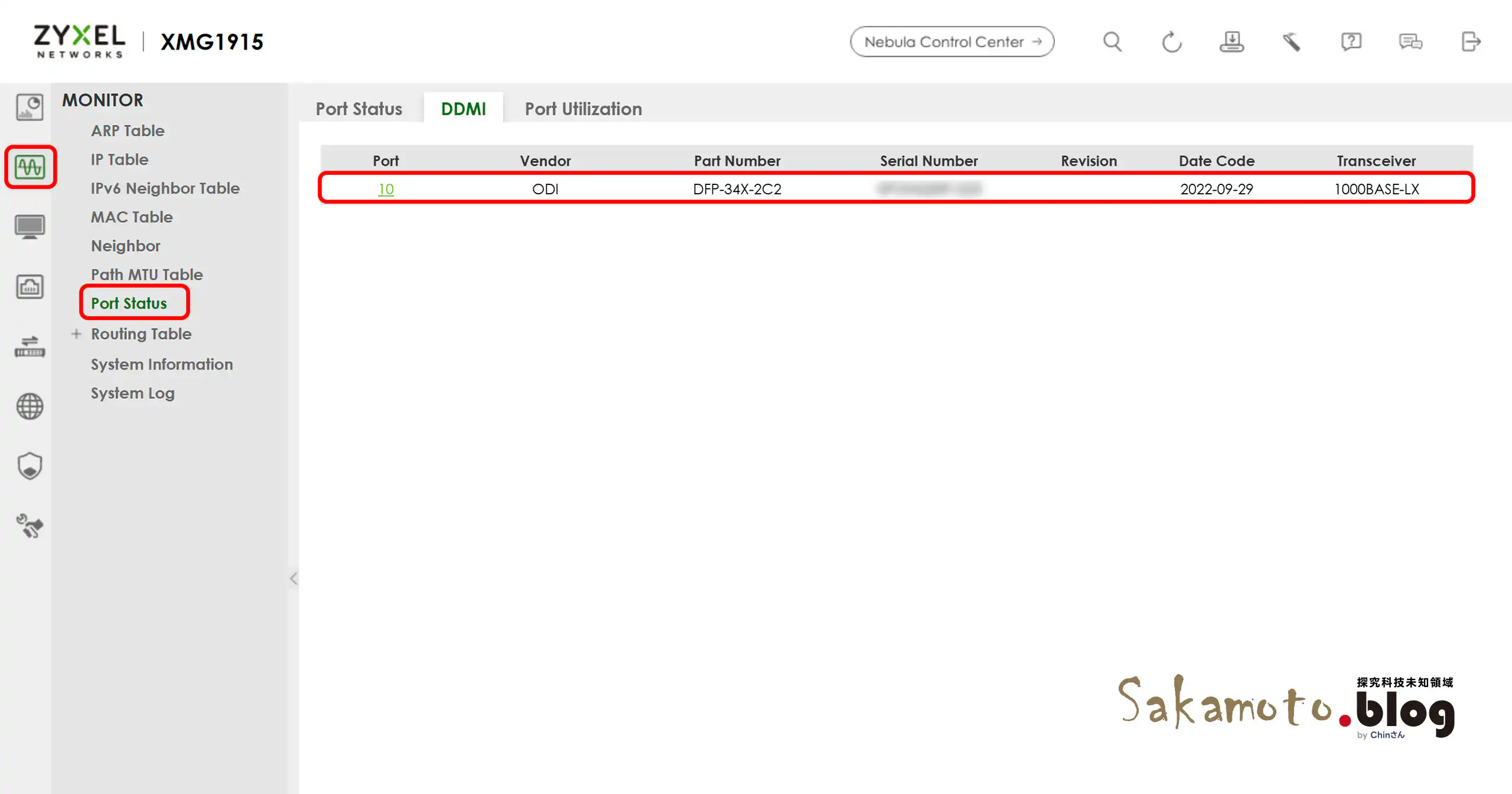The image size is (1512, 794).
Task: Open the Networking globe sidebar icon
Action: tap(30, 406)
